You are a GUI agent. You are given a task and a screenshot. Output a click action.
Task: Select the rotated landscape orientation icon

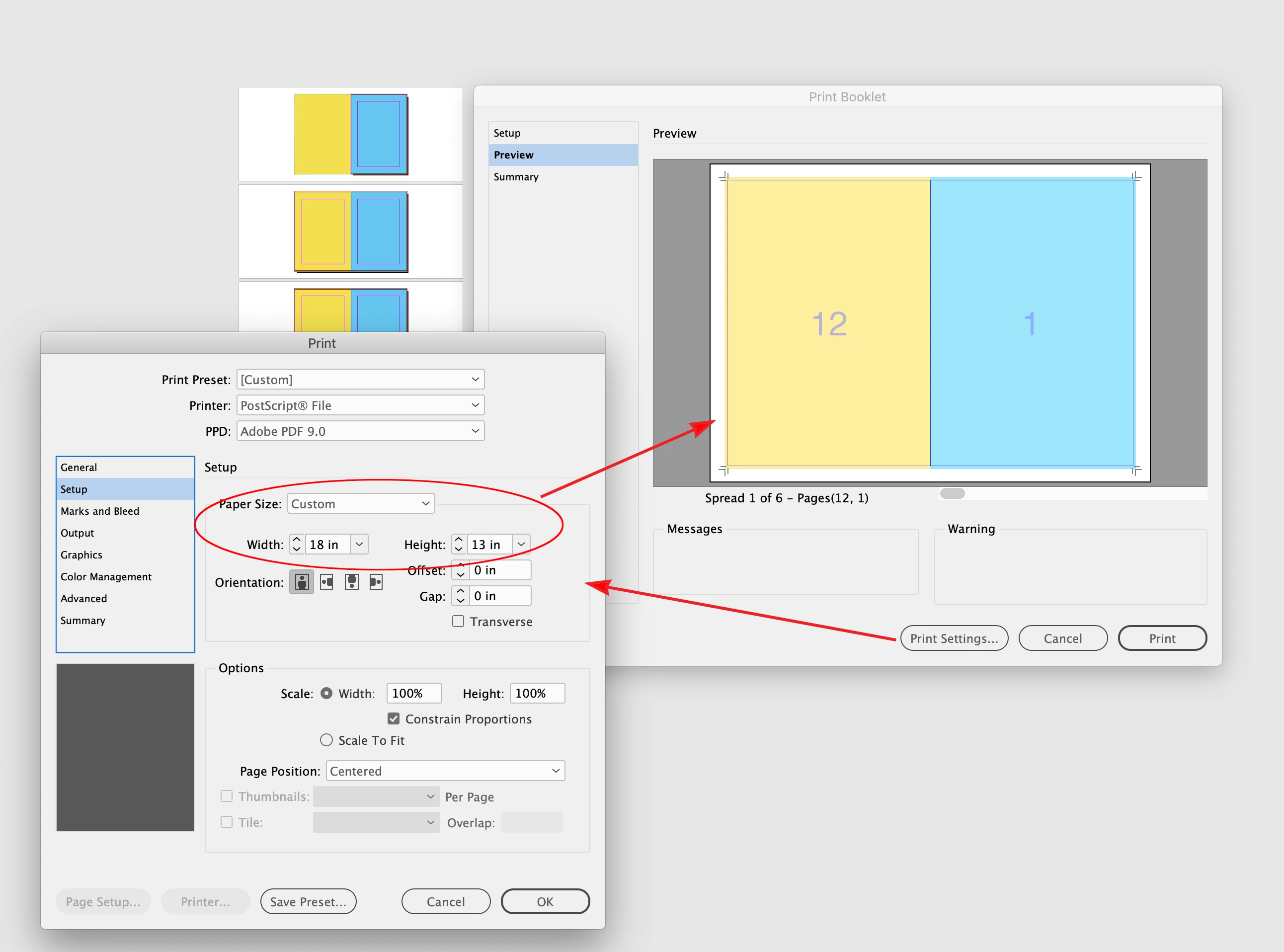click(327, 582)
